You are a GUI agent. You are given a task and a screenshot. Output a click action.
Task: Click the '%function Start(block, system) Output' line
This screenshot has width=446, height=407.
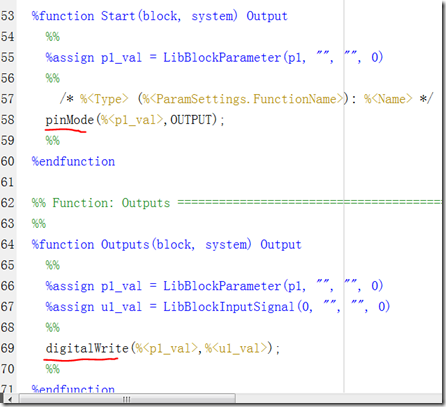(x=160, y=16)
